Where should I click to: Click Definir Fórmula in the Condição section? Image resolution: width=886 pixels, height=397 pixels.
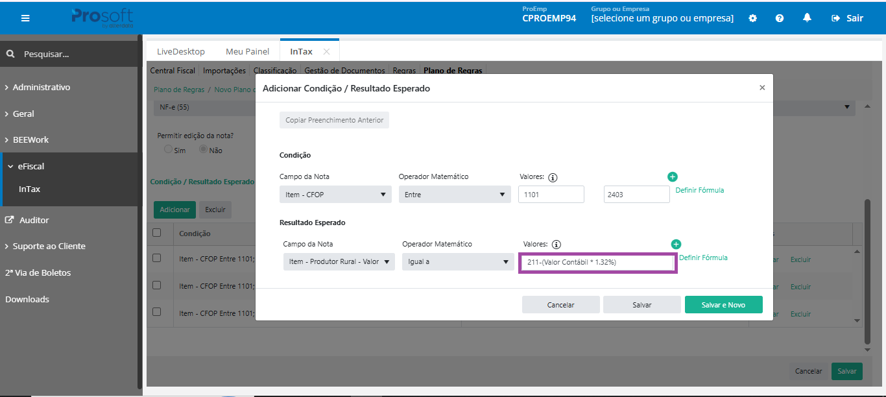pos(700,190)
